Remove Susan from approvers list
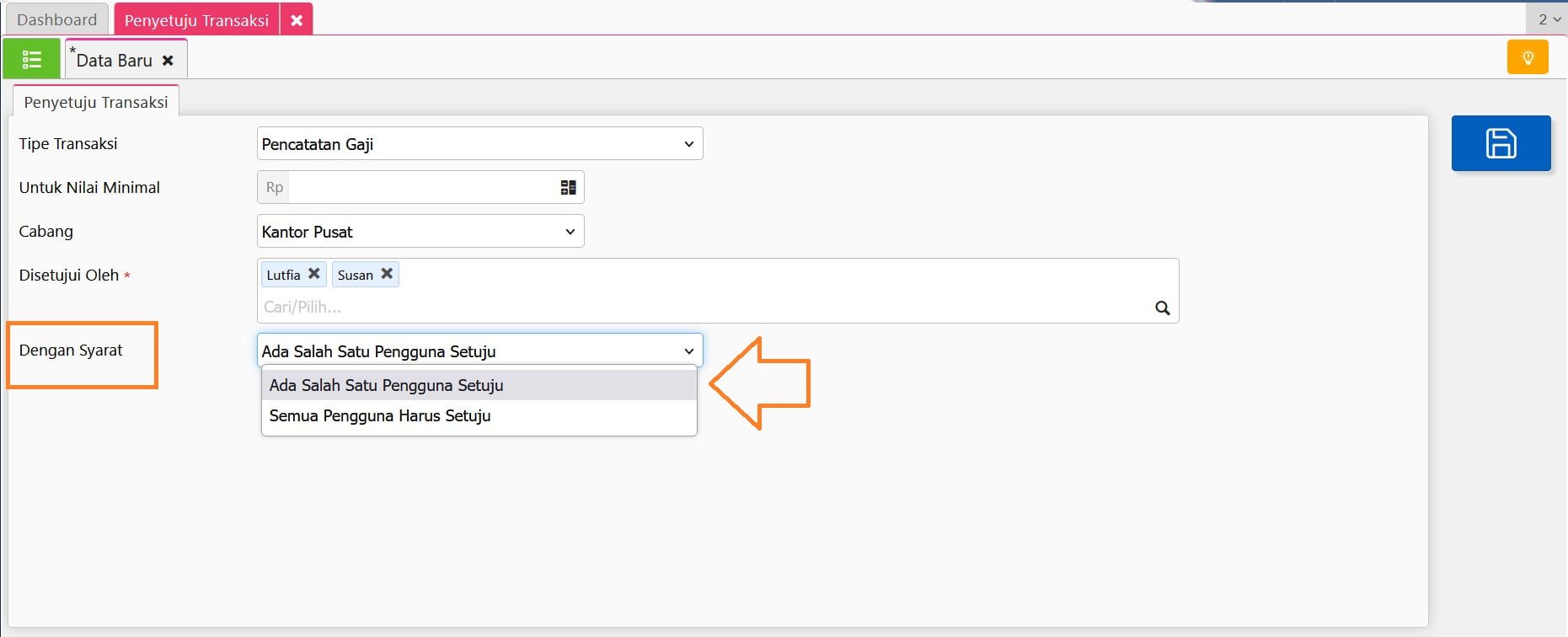 [387, 274]
